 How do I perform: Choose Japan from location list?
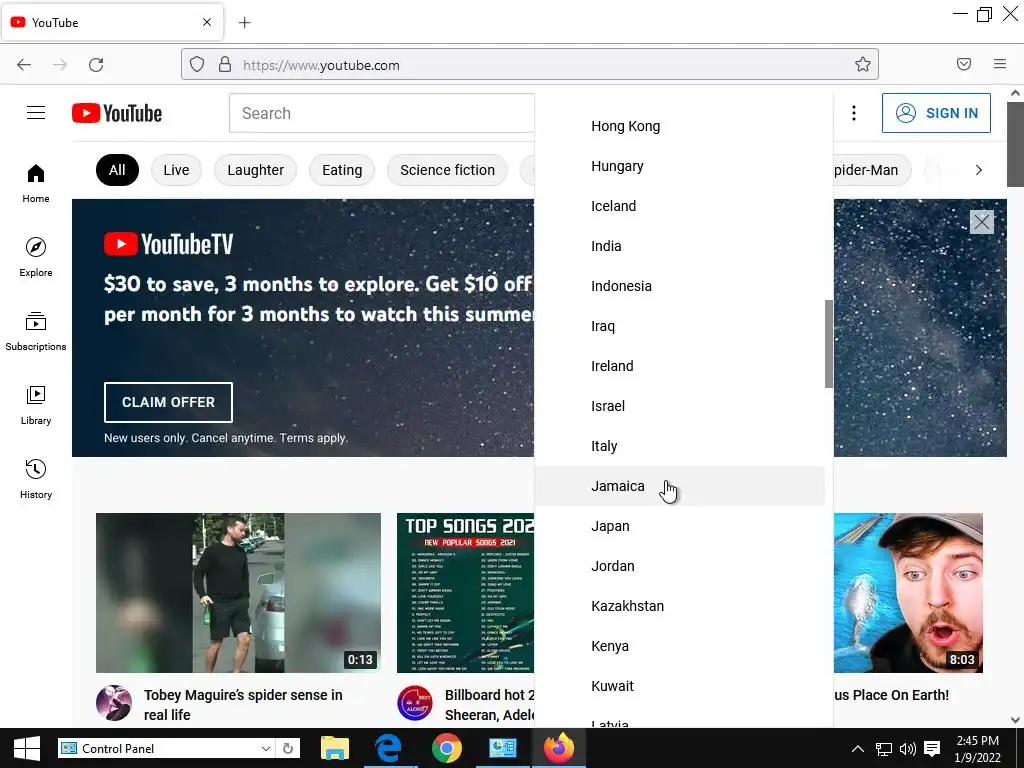(680, 526)
